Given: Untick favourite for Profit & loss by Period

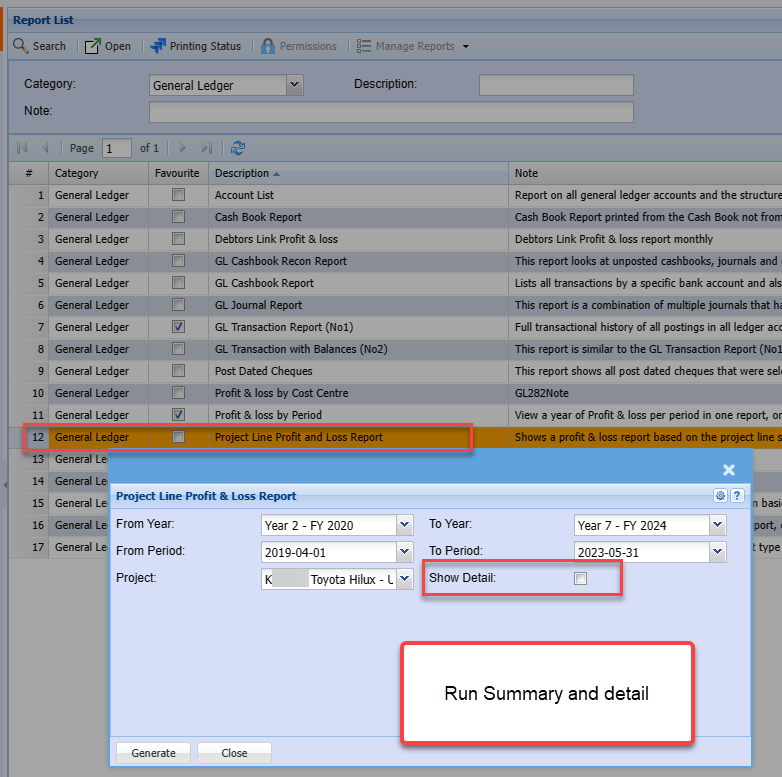Looking at the screenshot, I should click(178, 415).
